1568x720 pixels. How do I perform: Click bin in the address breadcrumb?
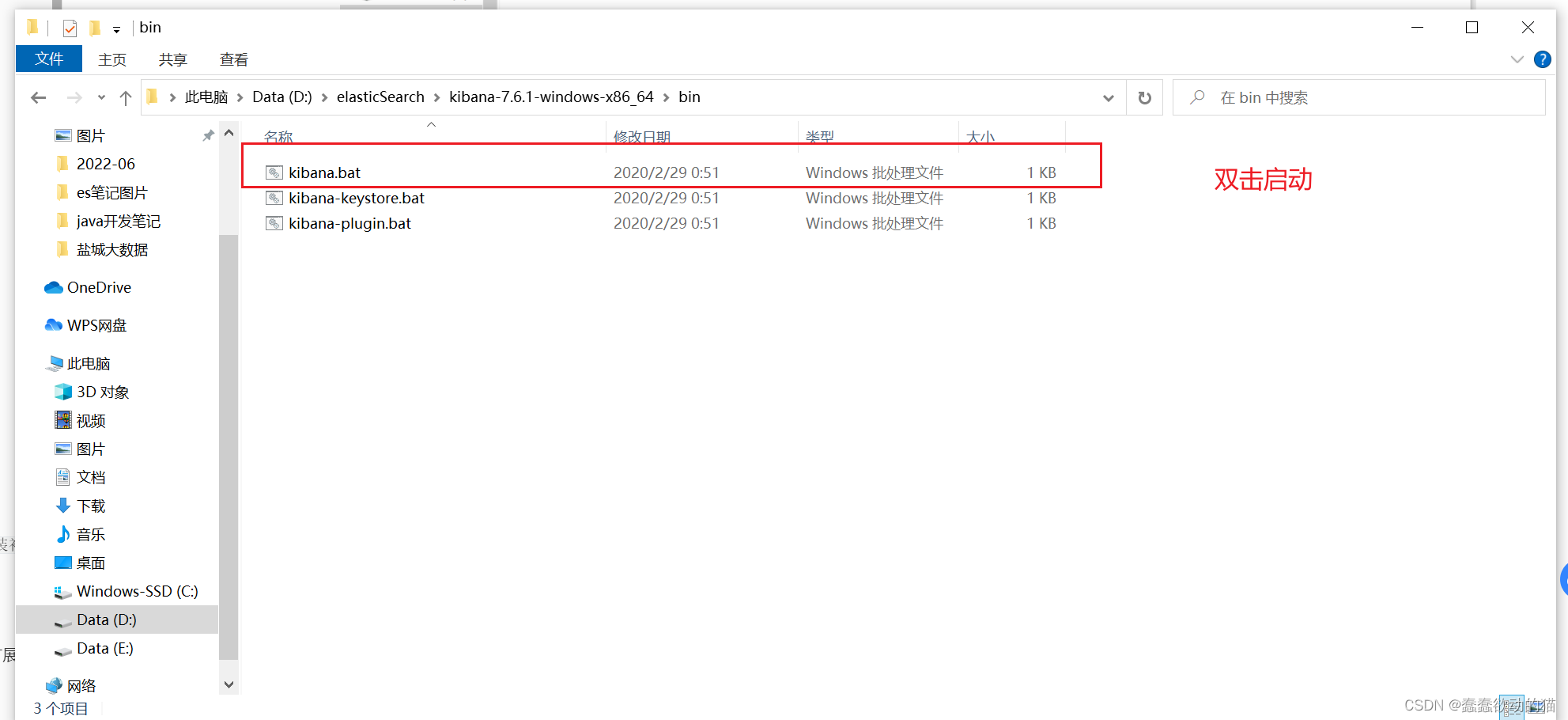pyautogui.click(x=690, y=97)
